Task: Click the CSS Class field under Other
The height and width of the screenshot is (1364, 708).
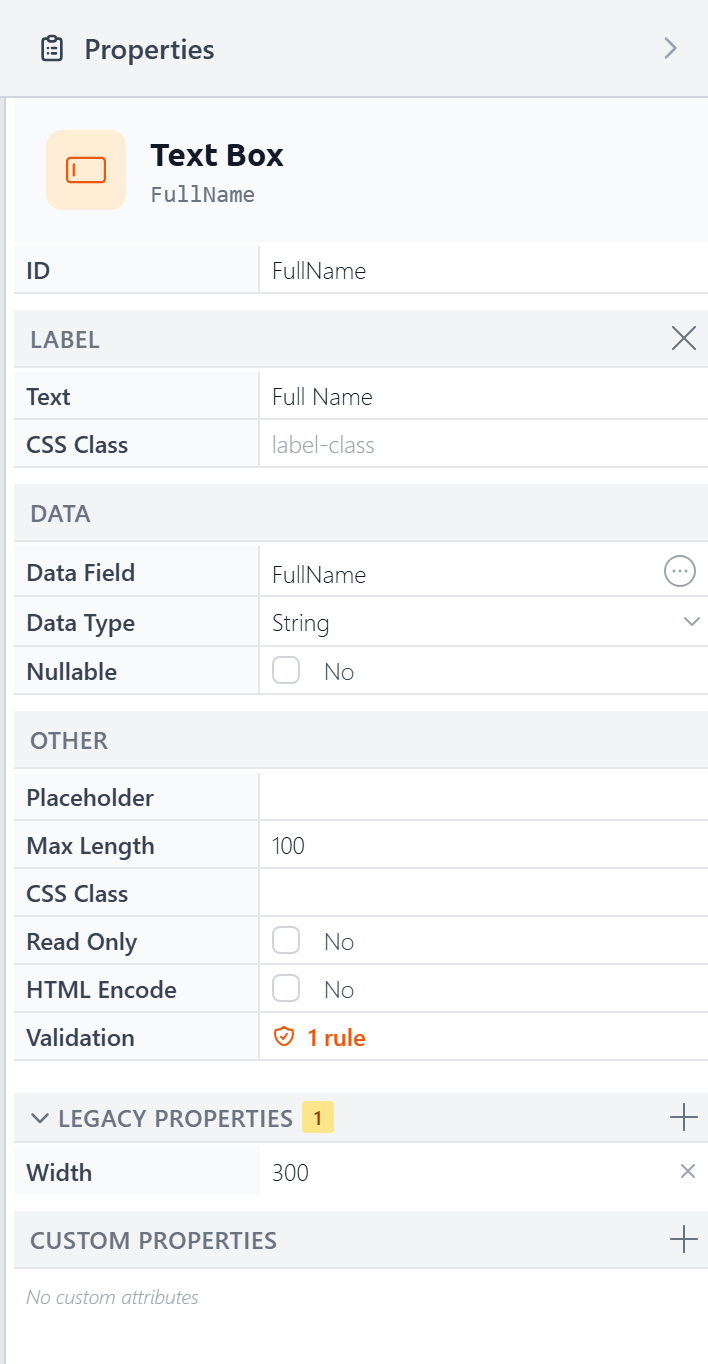Action: coord(484,893)
